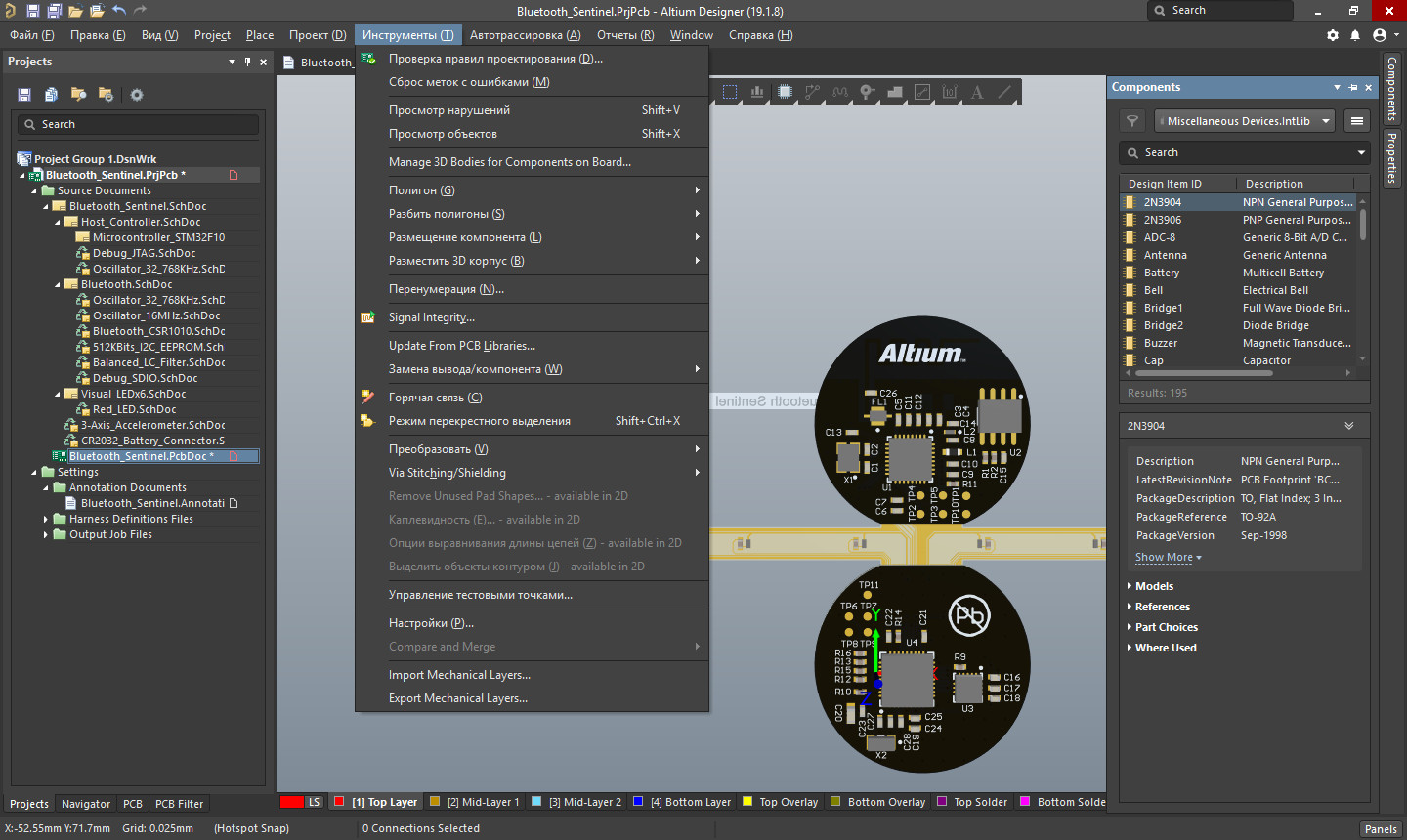Expand the Output Job Files folder

[46, 534]
